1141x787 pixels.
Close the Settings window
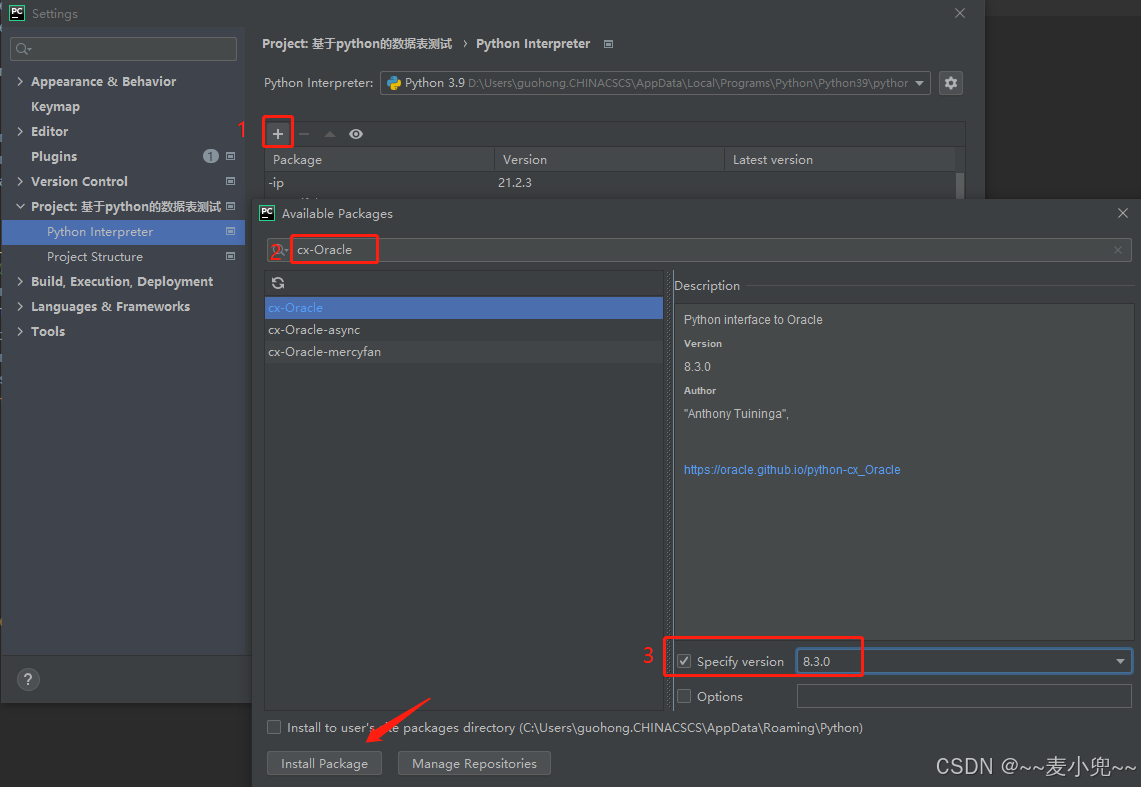pyautogui.click(x=960, y=13)
